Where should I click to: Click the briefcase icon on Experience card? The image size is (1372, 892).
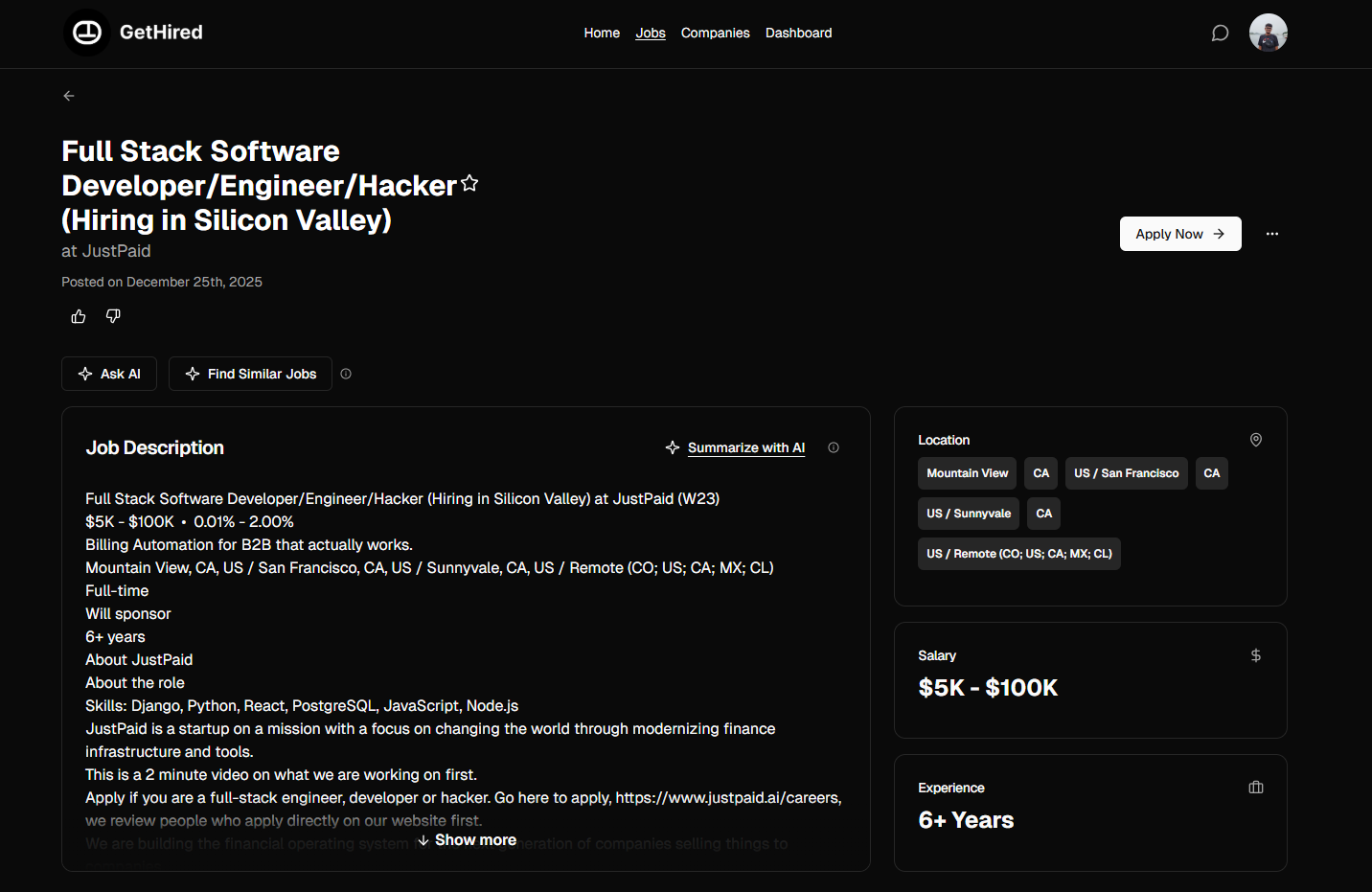tap(1255, 787)
